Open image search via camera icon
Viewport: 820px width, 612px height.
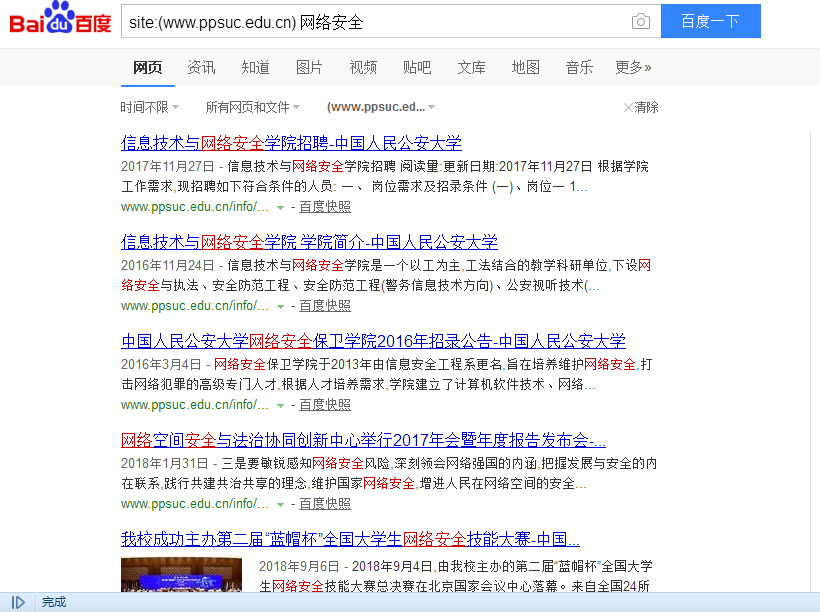641,21
